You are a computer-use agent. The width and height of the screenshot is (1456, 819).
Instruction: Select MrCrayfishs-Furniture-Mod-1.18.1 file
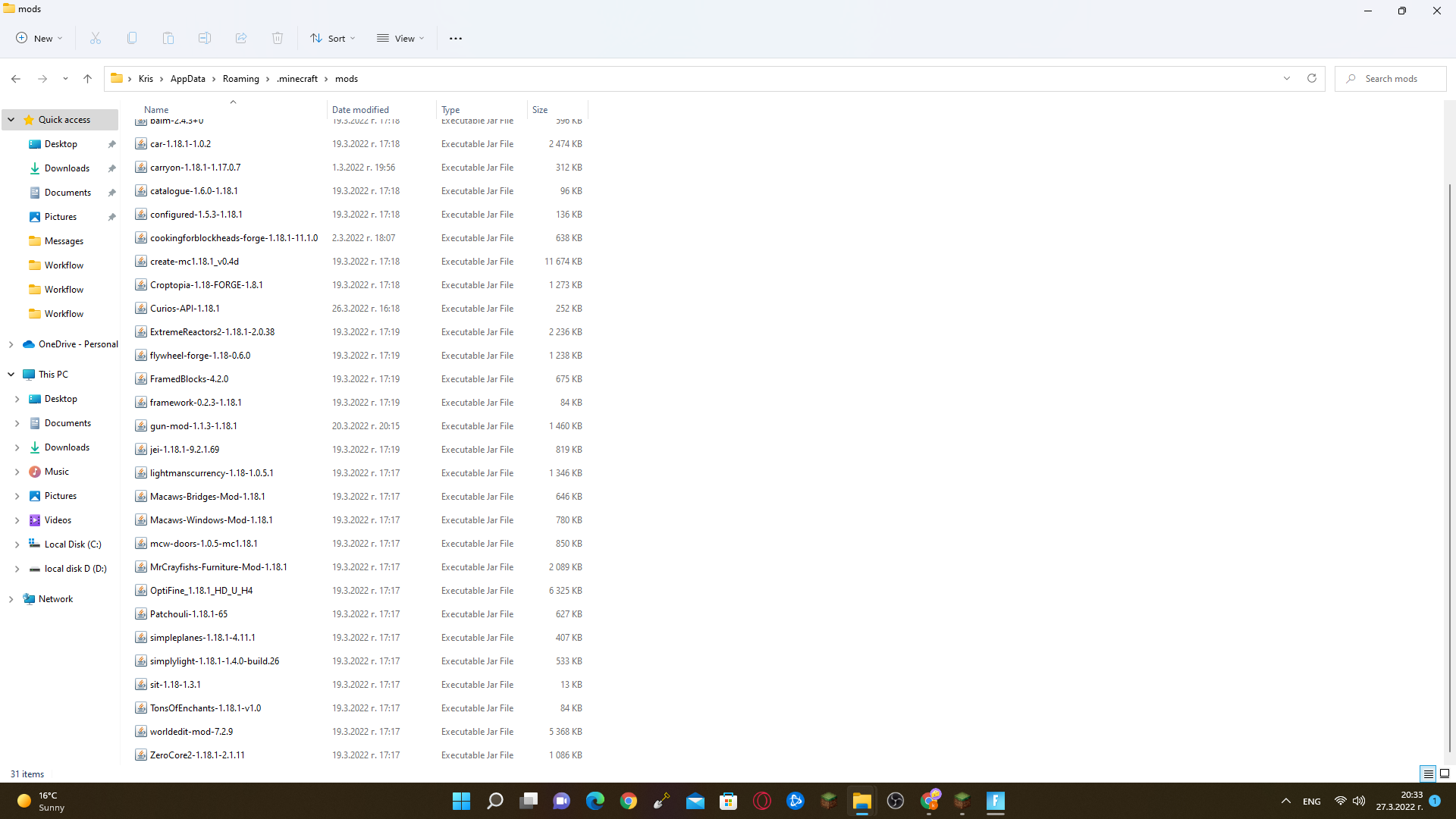218,567
